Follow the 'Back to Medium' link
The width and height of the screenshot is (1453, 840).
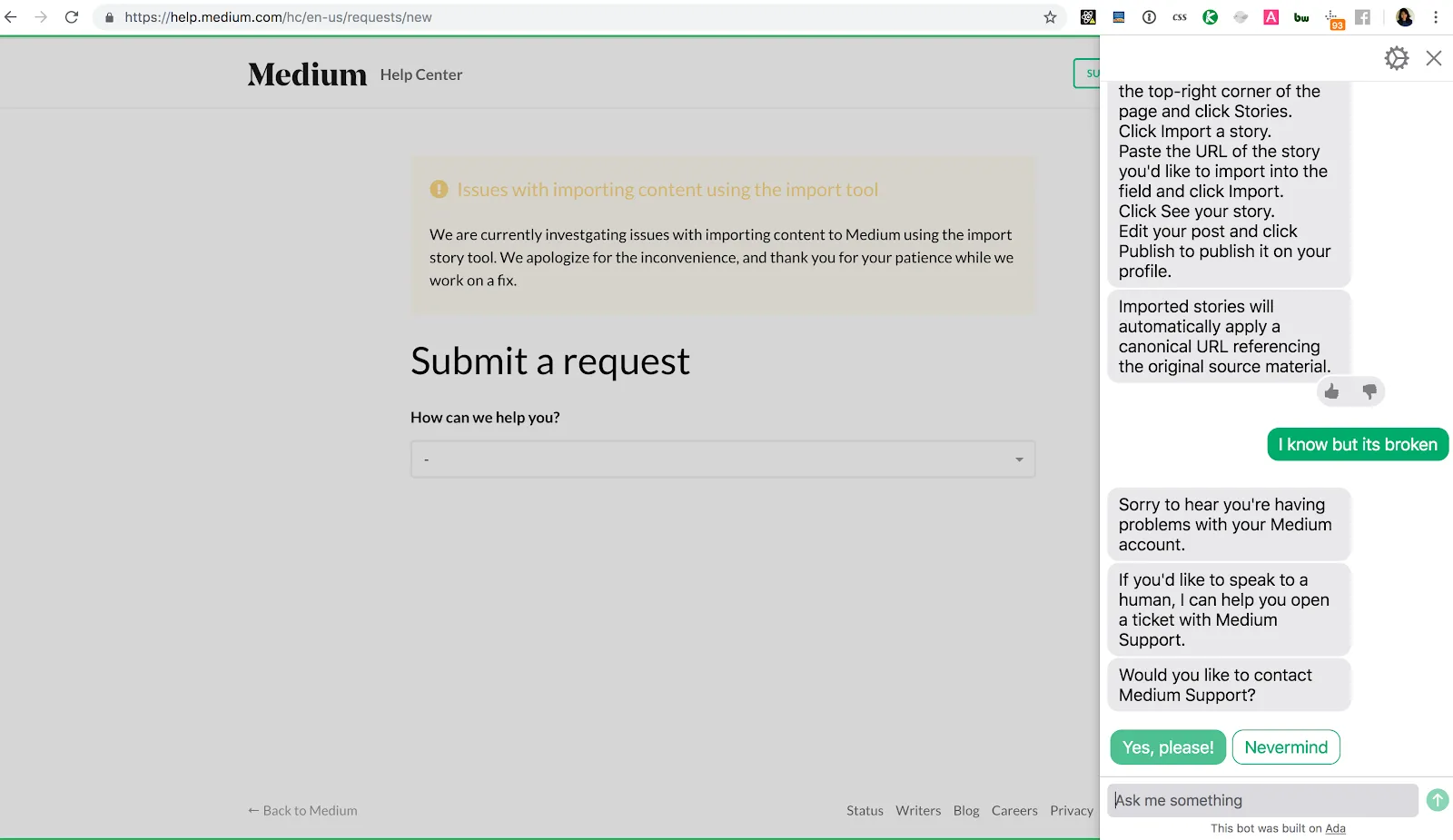click(302, 811)
